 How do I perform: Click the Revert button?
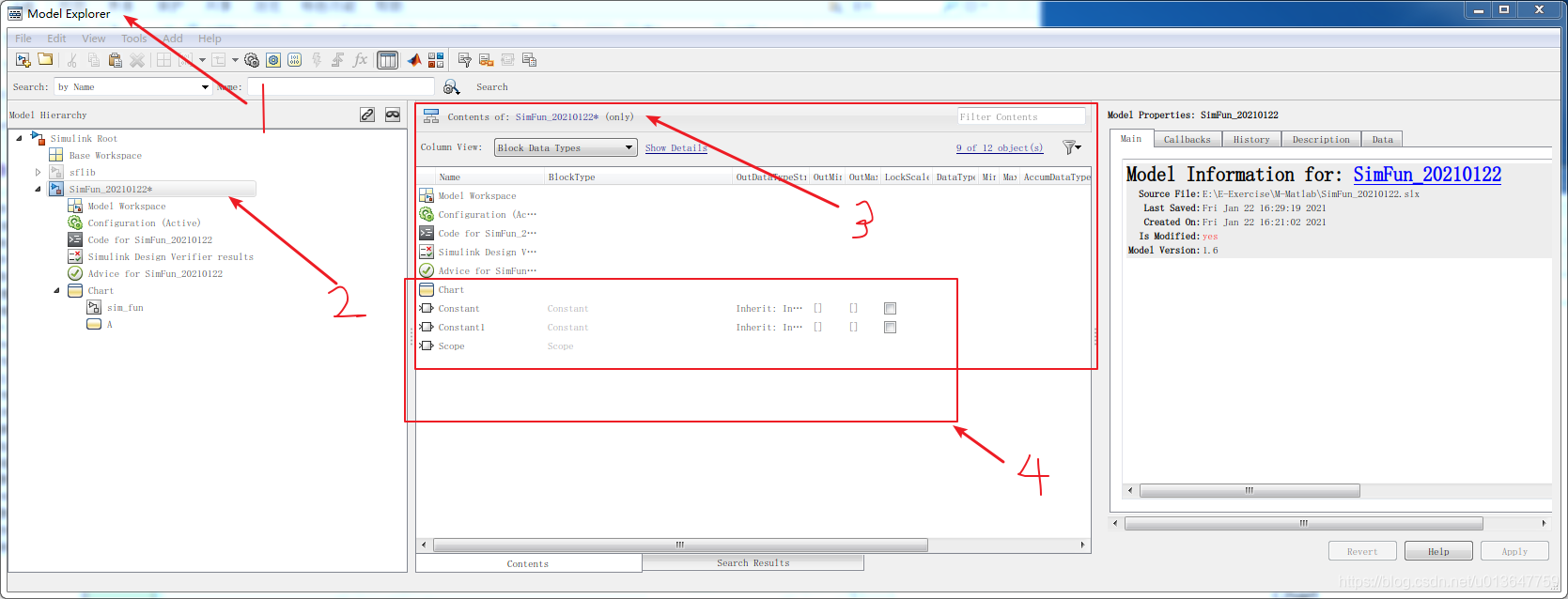click(1362, 551)
